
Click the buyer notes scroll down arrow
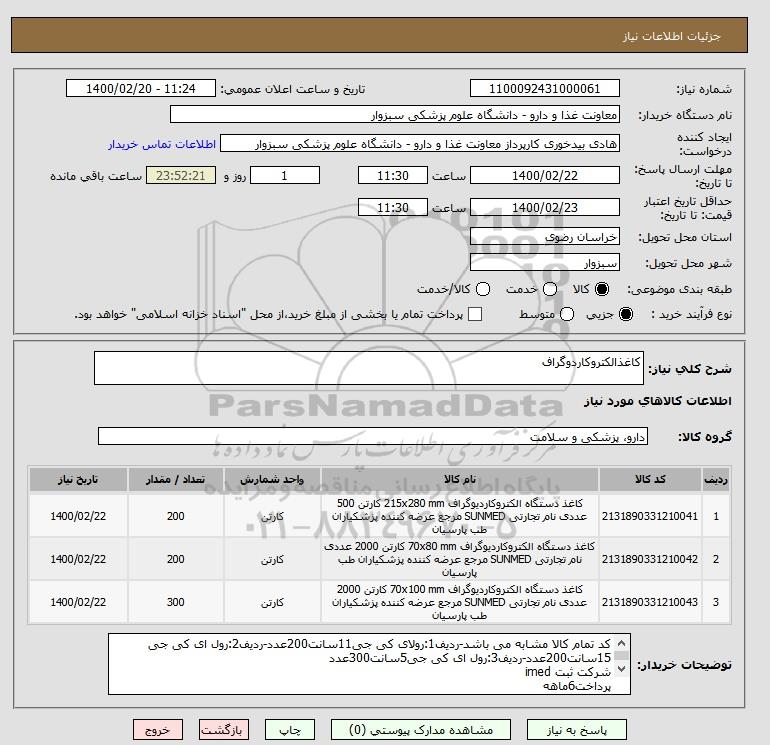[621, 668]
